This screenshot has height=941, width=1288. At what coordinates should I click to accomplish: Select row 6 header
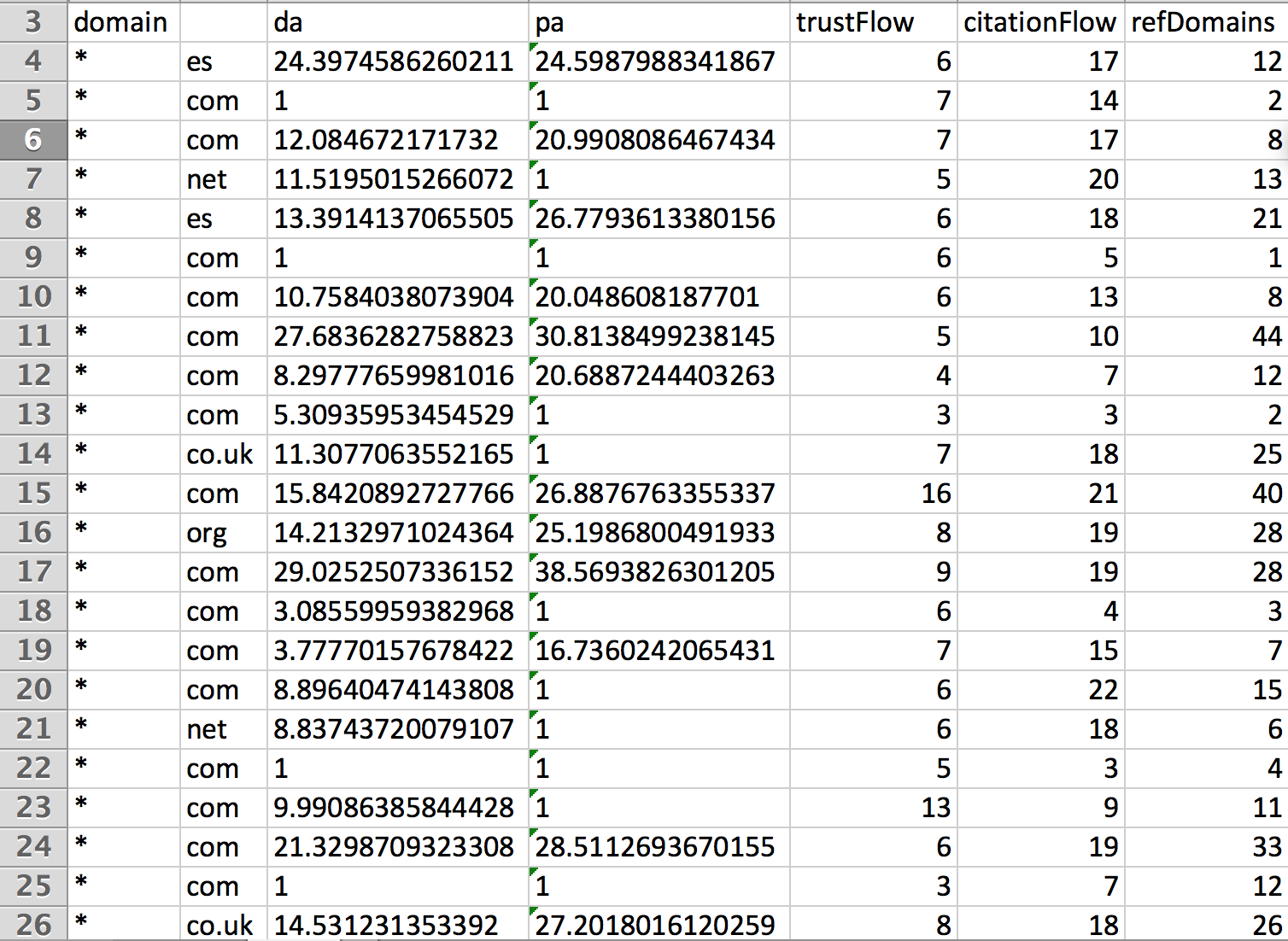click(33, 139)
